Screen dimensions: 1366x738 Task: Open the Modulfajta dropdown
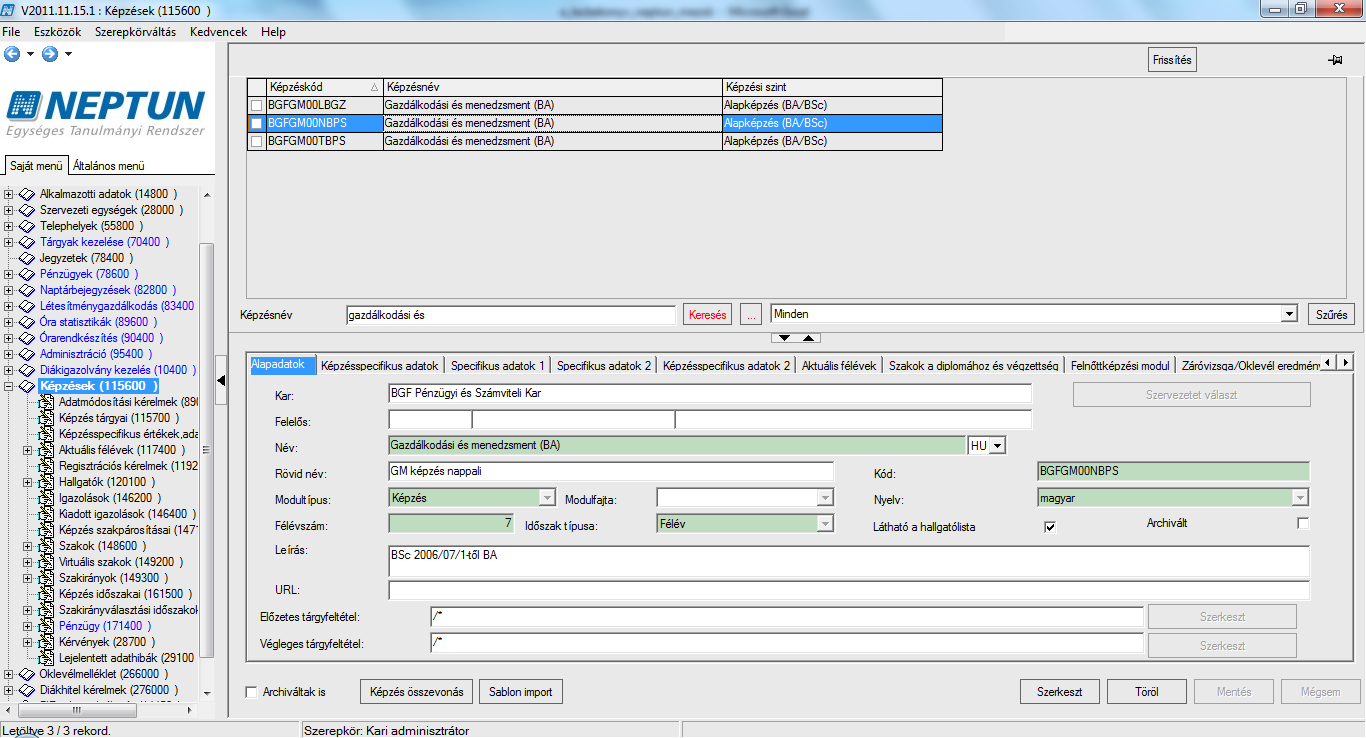(825, 497)
